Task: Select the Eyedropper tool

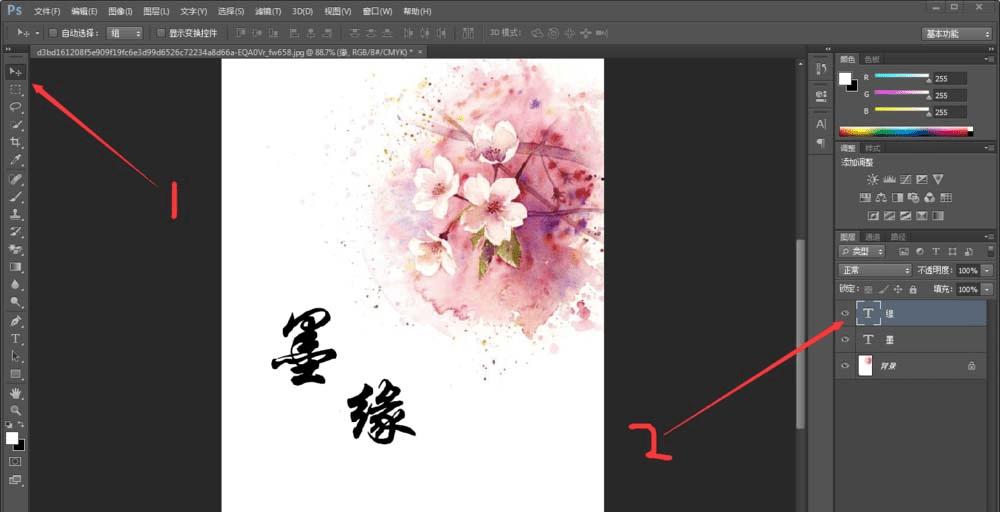Action: tap(15, 159)
